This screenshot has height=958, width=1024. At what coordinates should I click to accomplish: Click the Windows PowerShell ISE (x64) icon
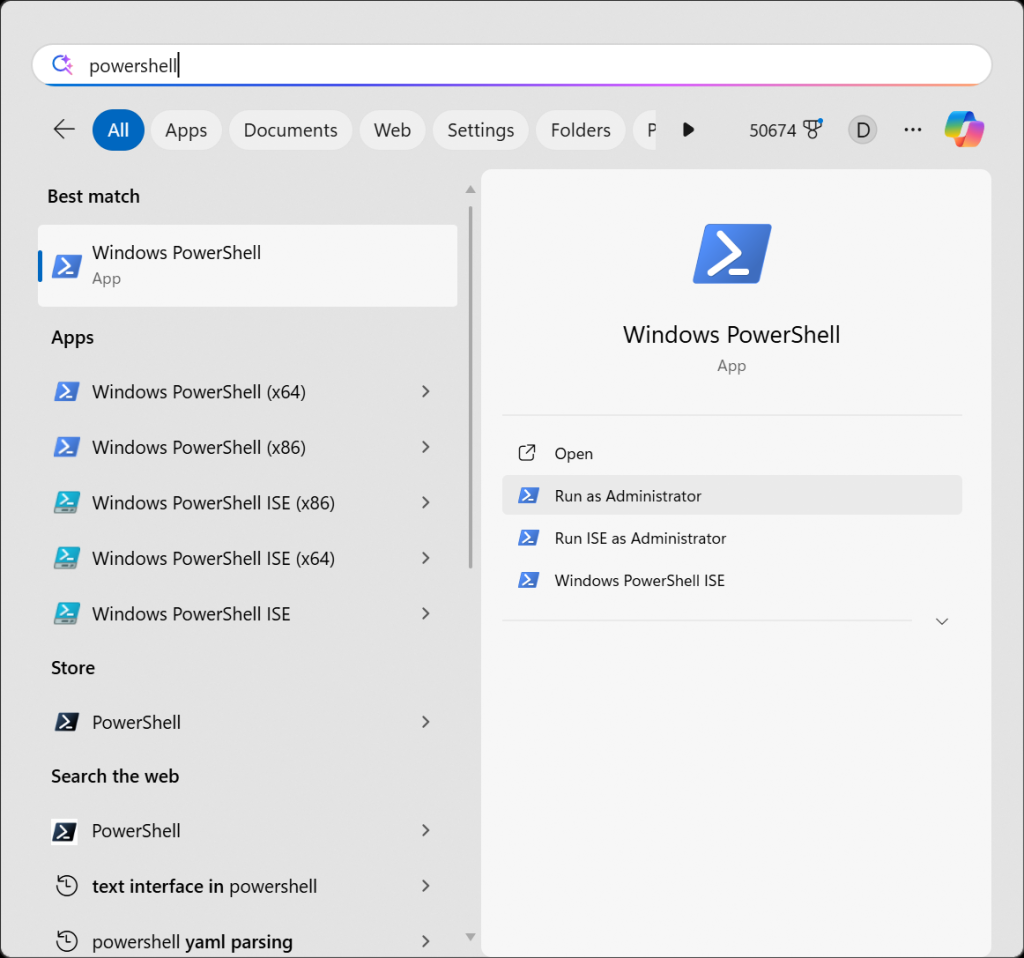click(67, 558)
